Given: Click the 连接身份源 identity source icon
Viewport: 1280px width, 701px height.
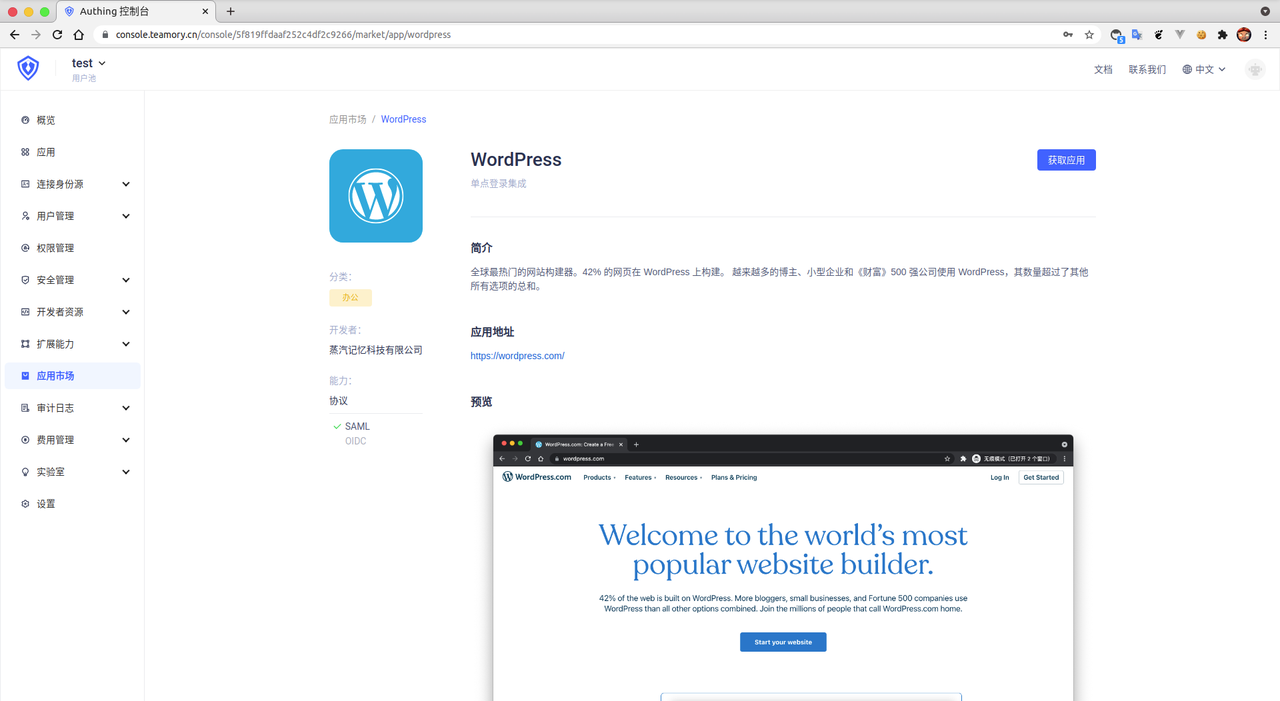Looking at the screenshot, I should [x=26, y=184].
